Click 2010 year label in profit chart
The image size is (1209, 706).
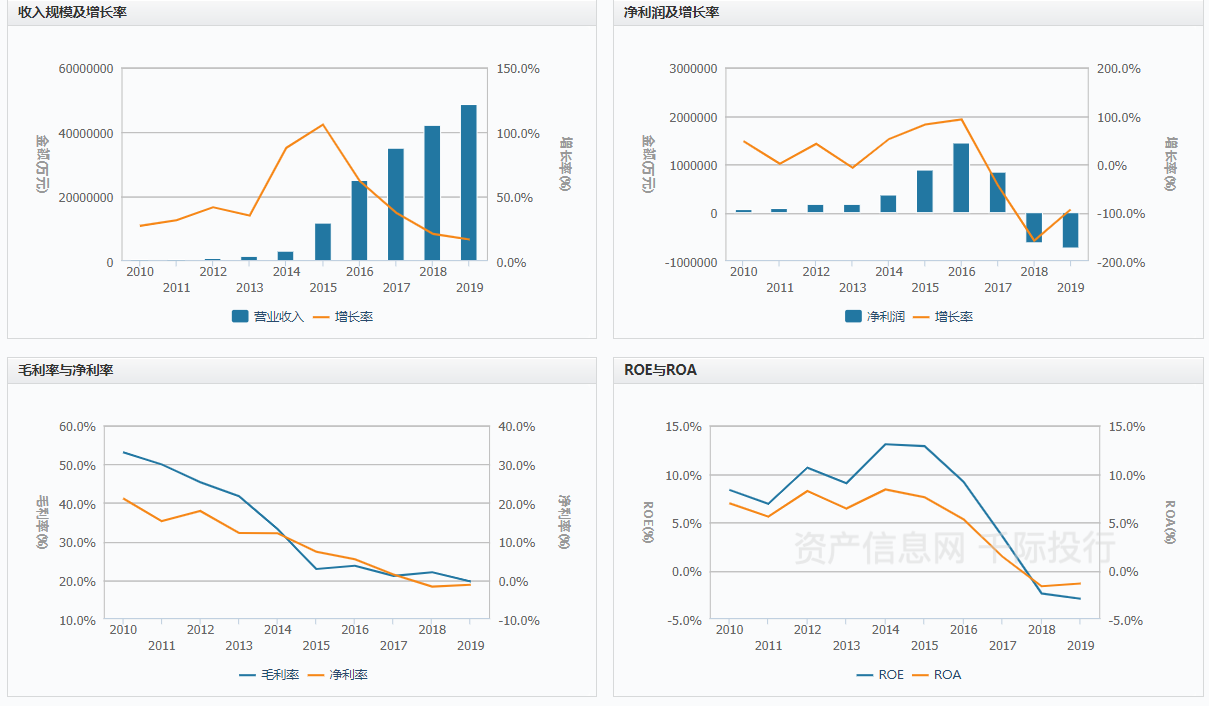[743, 271]
